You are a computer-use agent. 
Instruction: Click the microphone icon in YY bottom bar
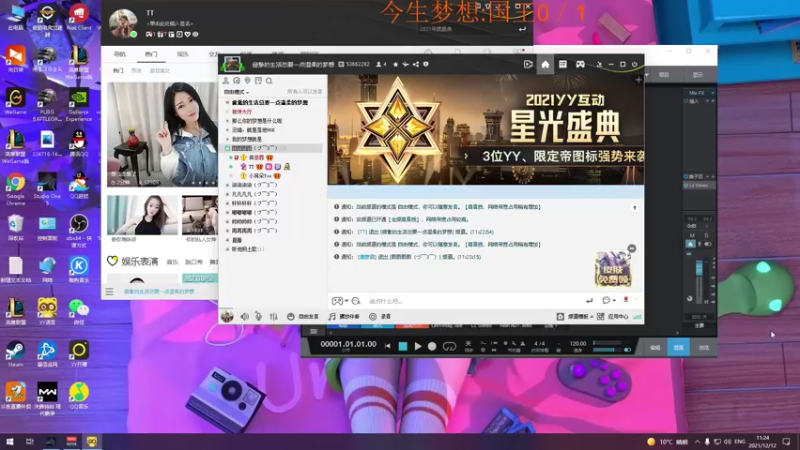(259, 317)
